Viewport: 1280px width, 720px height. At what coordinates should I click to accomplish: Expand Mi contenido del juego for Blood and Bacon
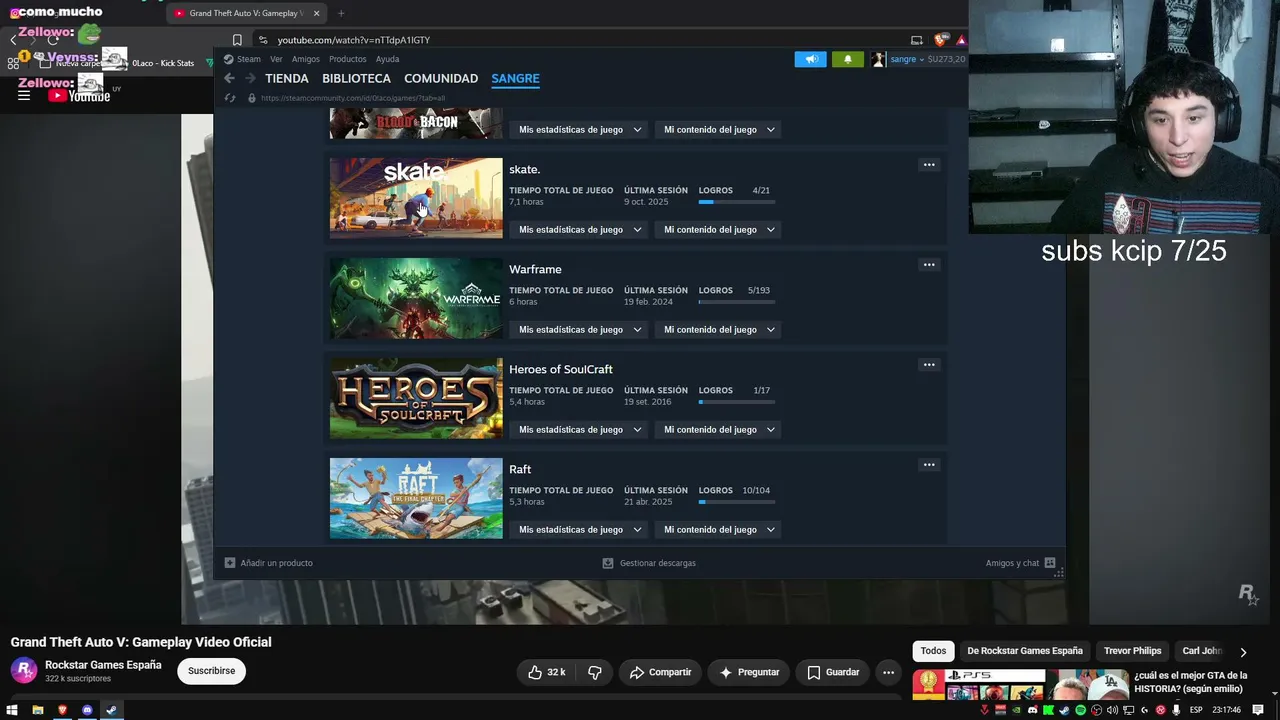[x=719, y=130]
